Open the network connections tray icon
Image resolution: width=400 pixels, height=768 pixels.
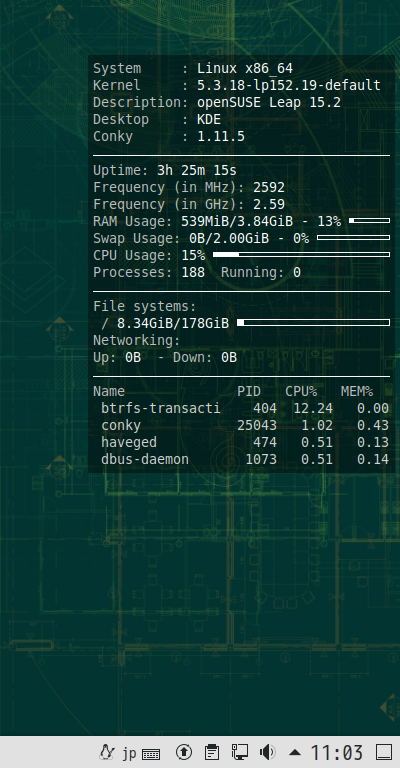pyautogui.click(x=240, y=752)
